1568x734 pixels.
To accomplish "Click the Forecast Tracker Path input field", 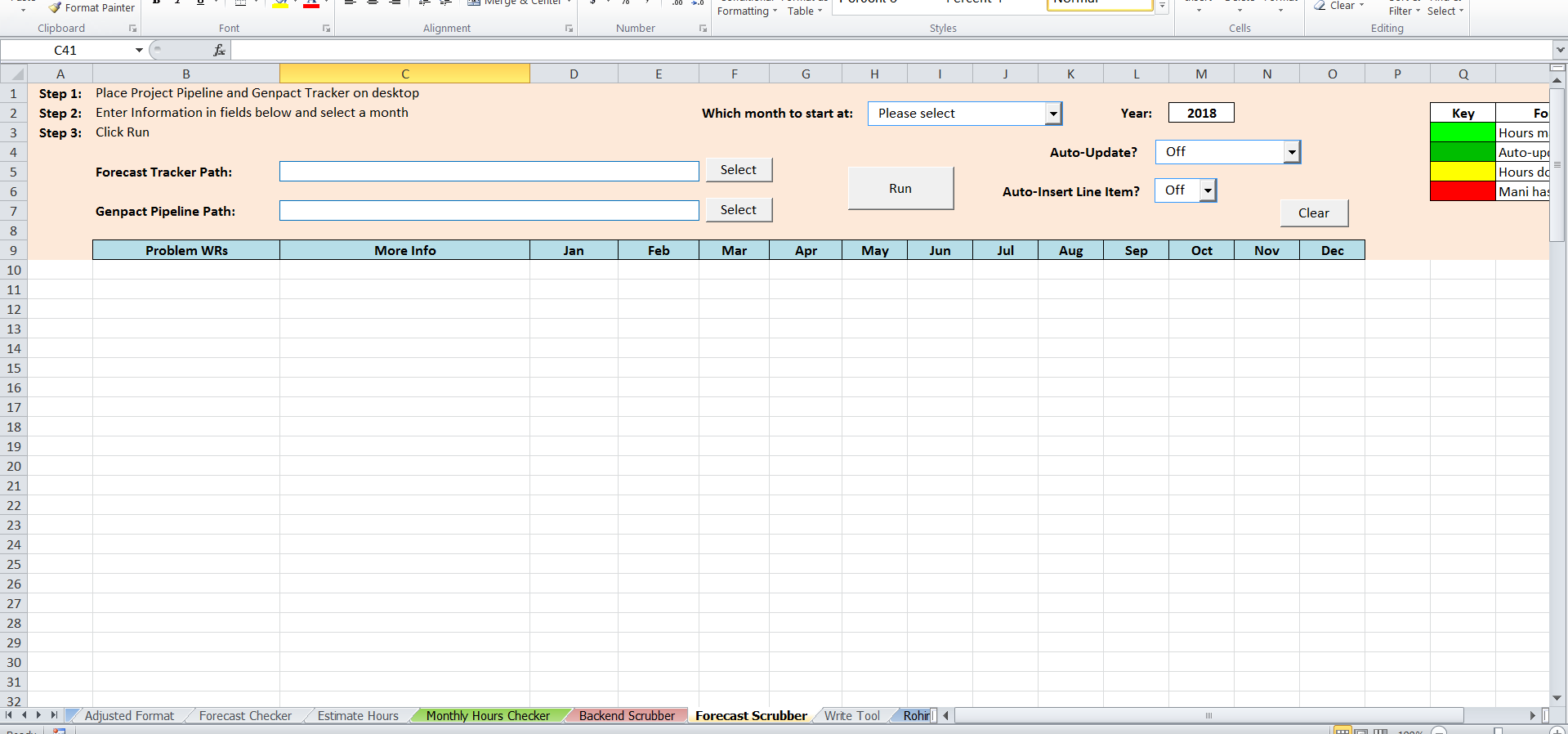I will click(x=489, y=172).
